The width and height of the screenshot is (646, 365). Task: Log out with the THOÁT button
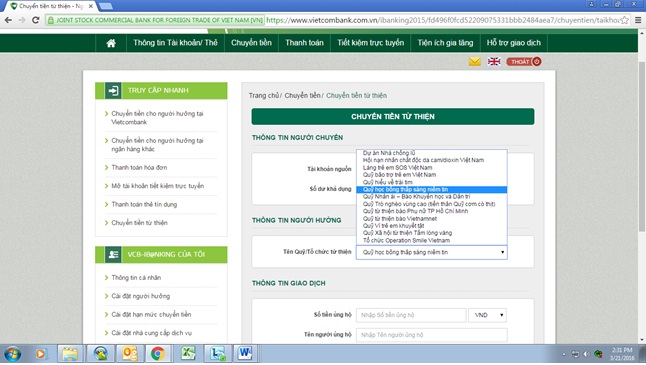tap(524, 62)
